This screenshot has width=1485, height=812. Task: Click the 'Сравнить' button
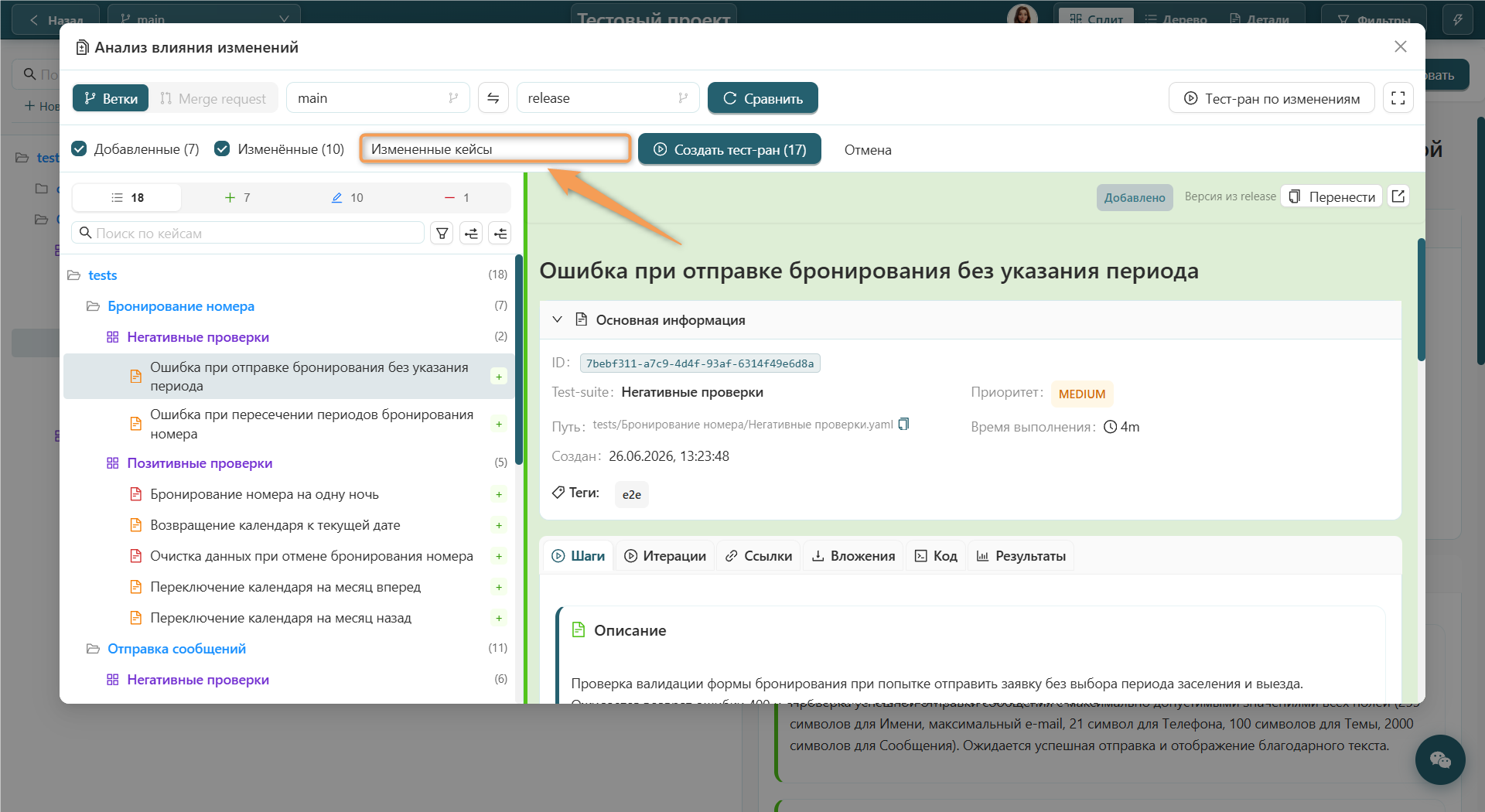click(763, 98)
